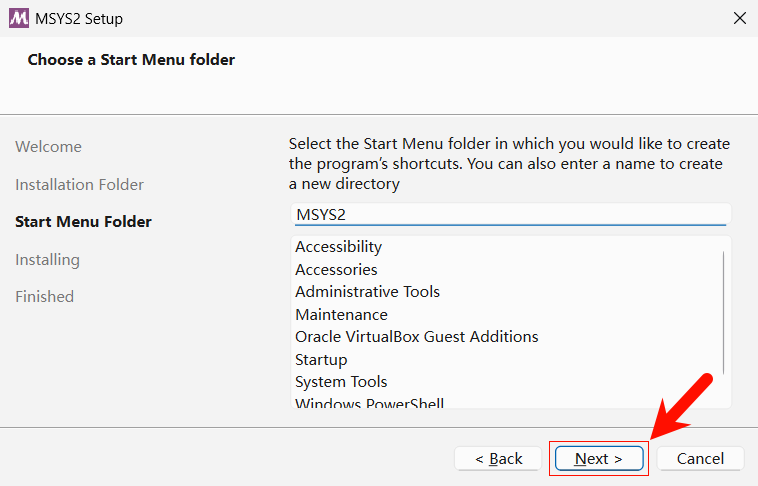
Task: Click the Installing step label
Action: [x=48, y=260]
